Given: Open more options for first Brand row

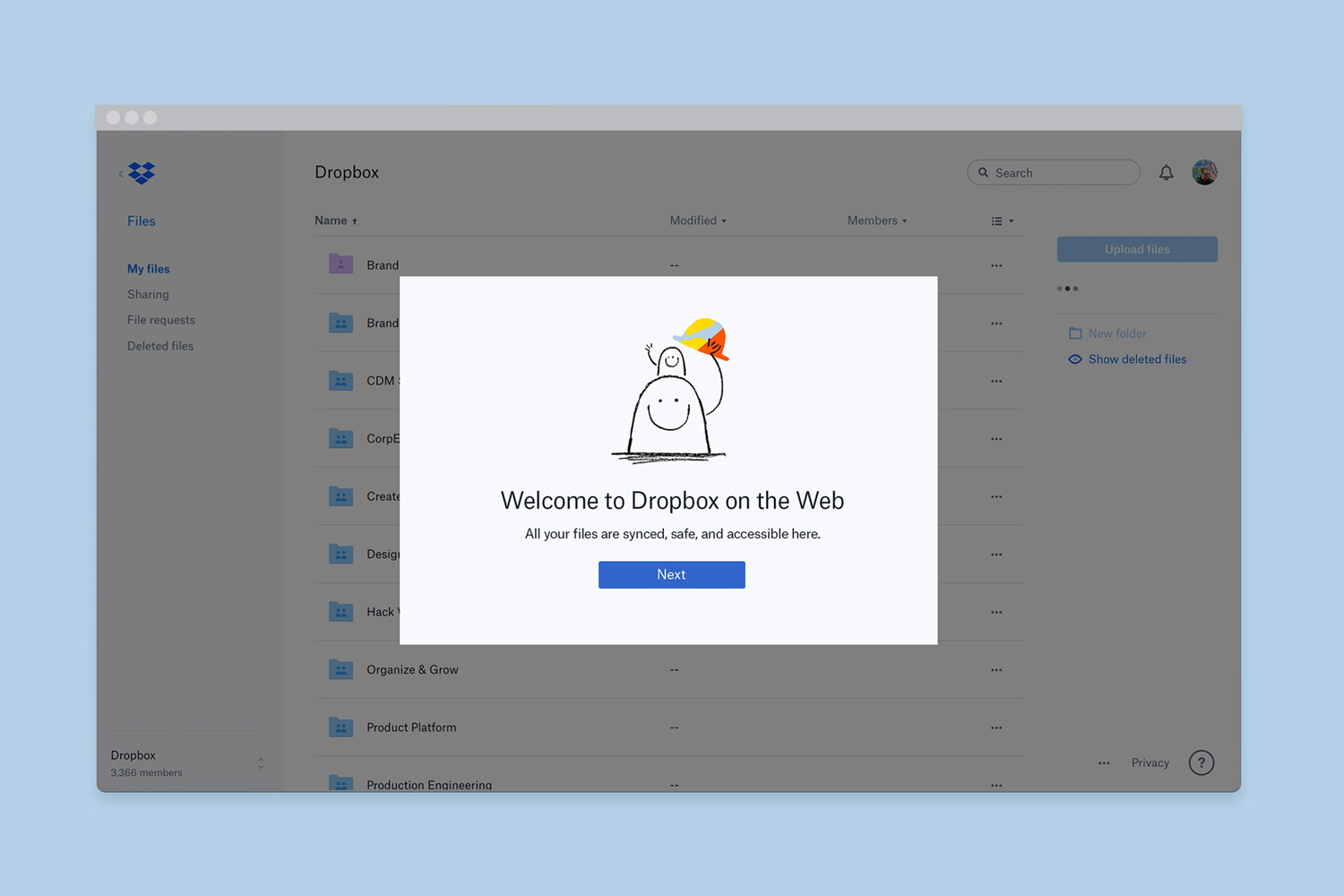Looking at the screenshot, I should (996, 266).
